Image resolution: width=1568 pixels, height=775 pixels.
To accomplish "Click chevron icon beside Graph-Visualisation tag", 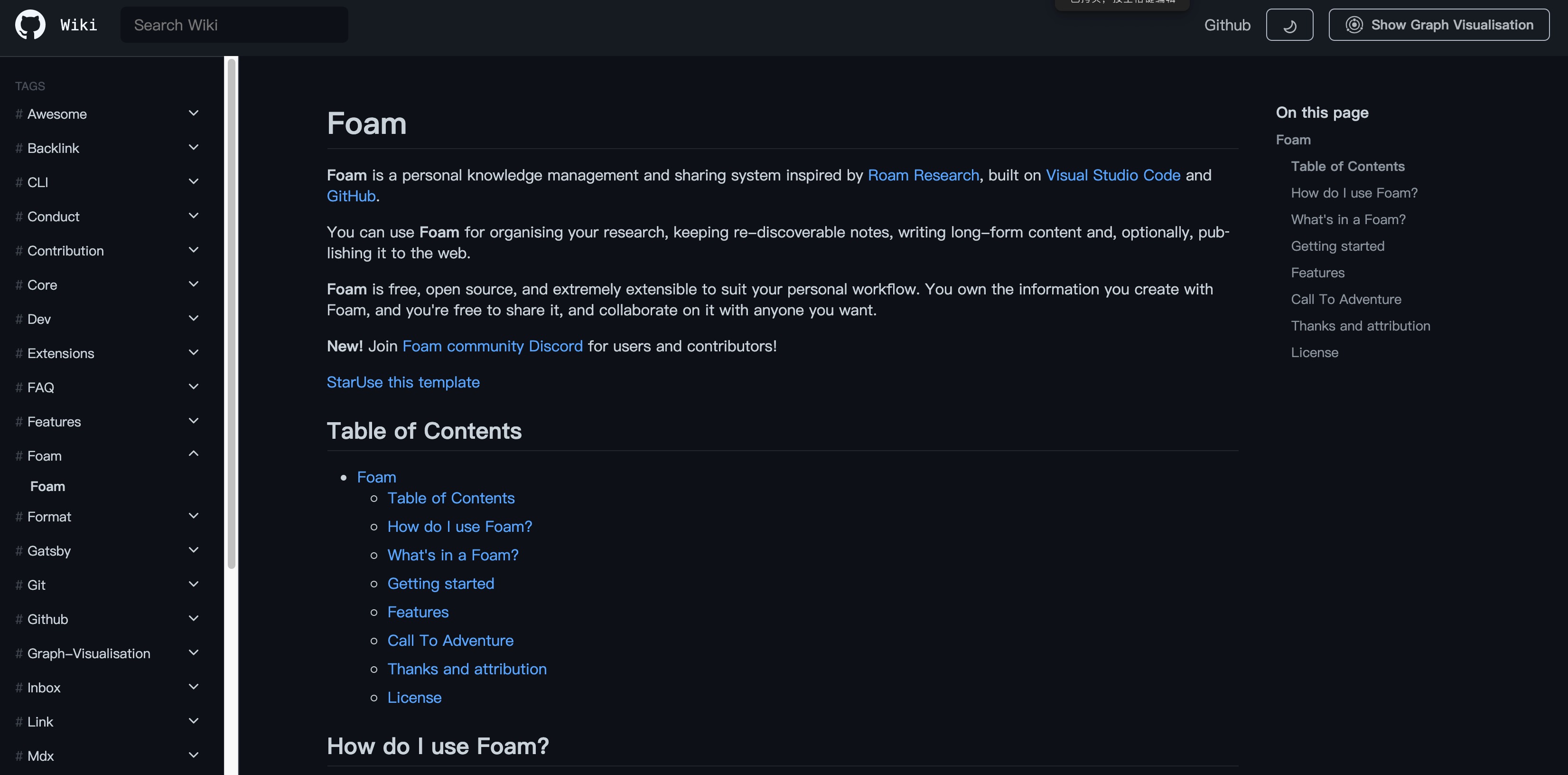I will pos(194,652).
